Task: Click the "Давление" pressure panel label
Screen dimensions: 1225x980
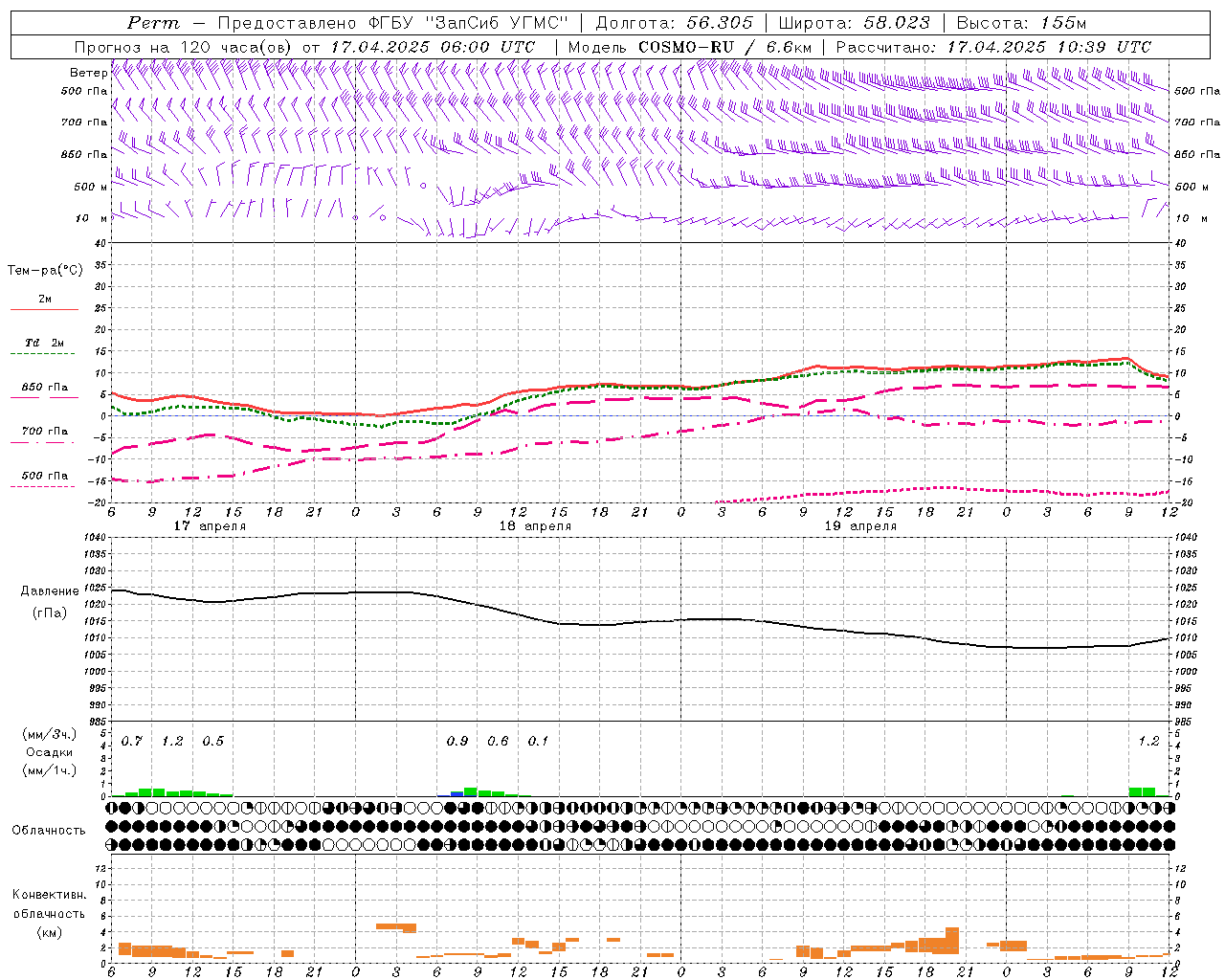Action: click(50, 591)
